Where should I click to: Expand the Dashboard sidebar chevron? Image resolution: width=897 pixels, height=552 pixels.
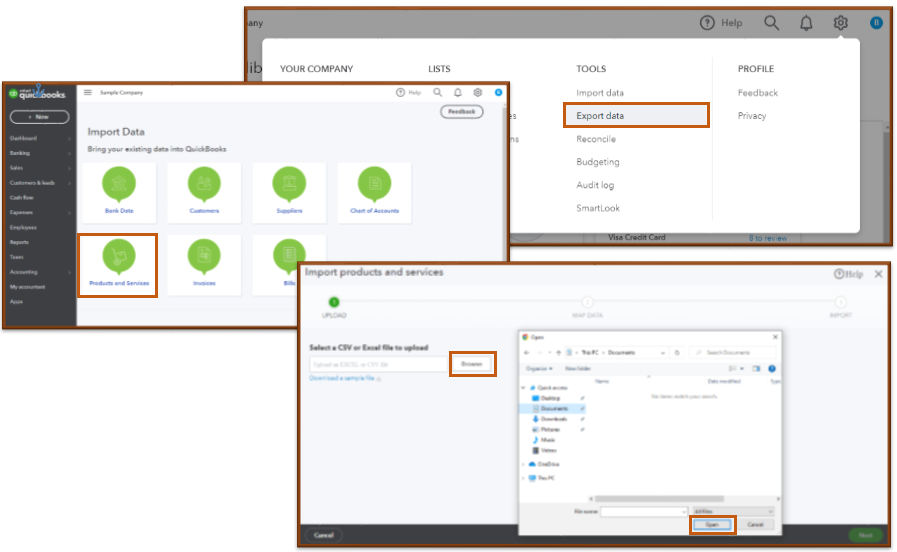(x=69, y=138)
